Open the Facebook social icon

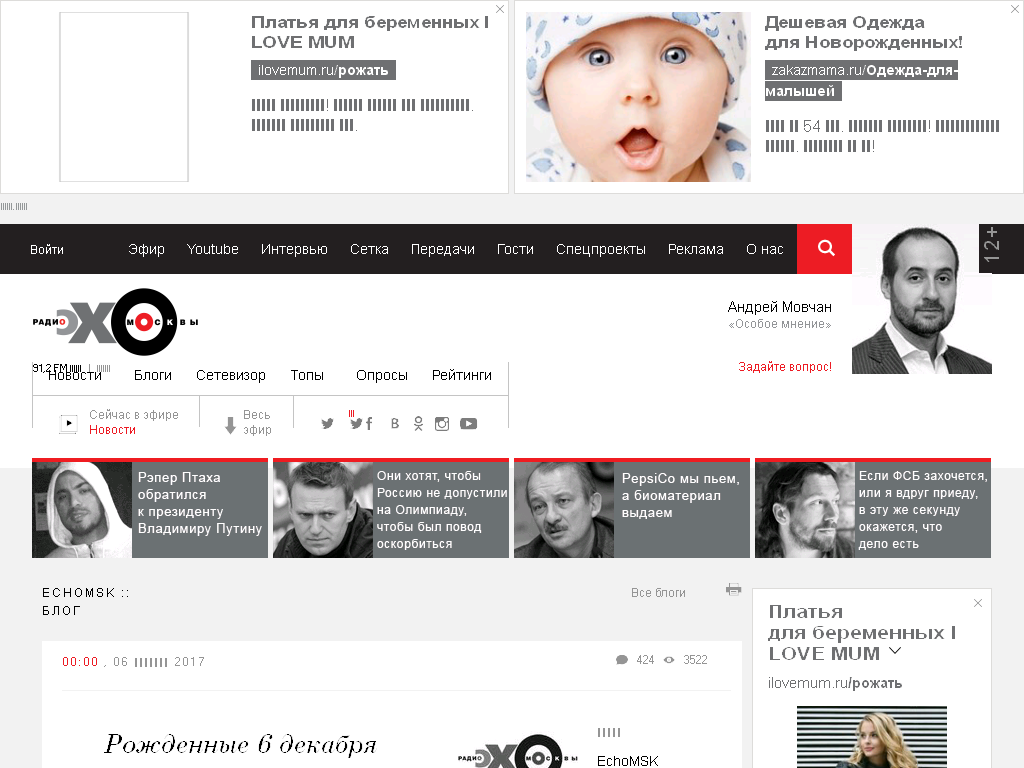(x=369, y=424)
